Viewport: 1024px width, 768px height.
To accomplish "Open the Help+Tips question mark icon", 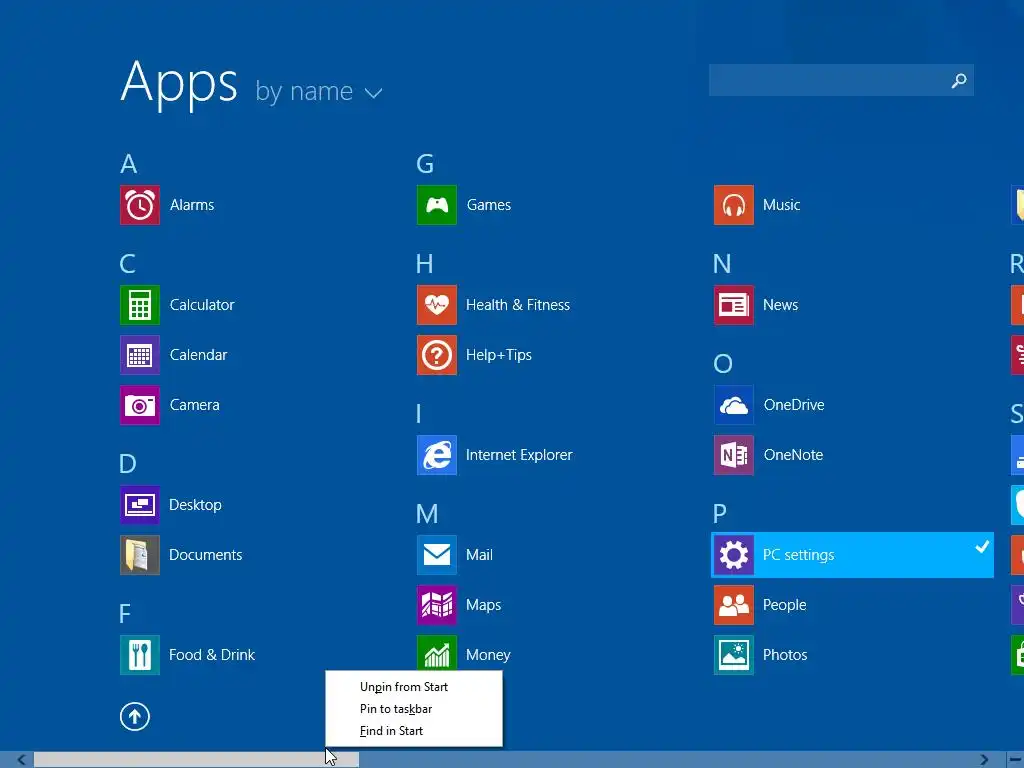I will click(x=437, y=355).
